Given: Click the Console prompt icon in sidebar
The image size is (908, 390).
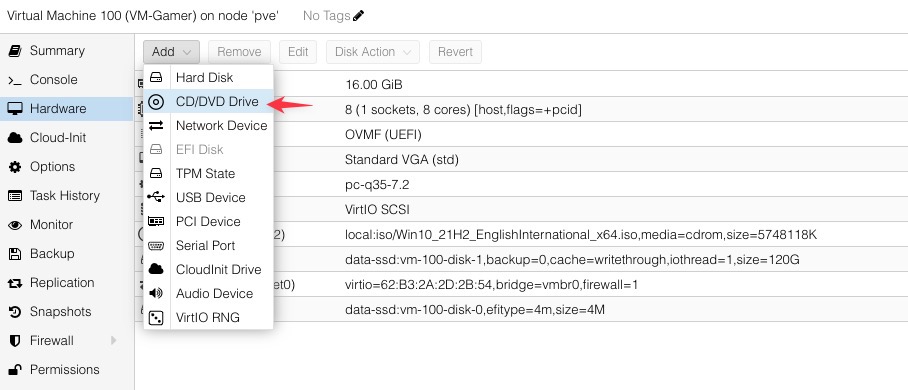Looking at the screenshot, I should 14,80.
